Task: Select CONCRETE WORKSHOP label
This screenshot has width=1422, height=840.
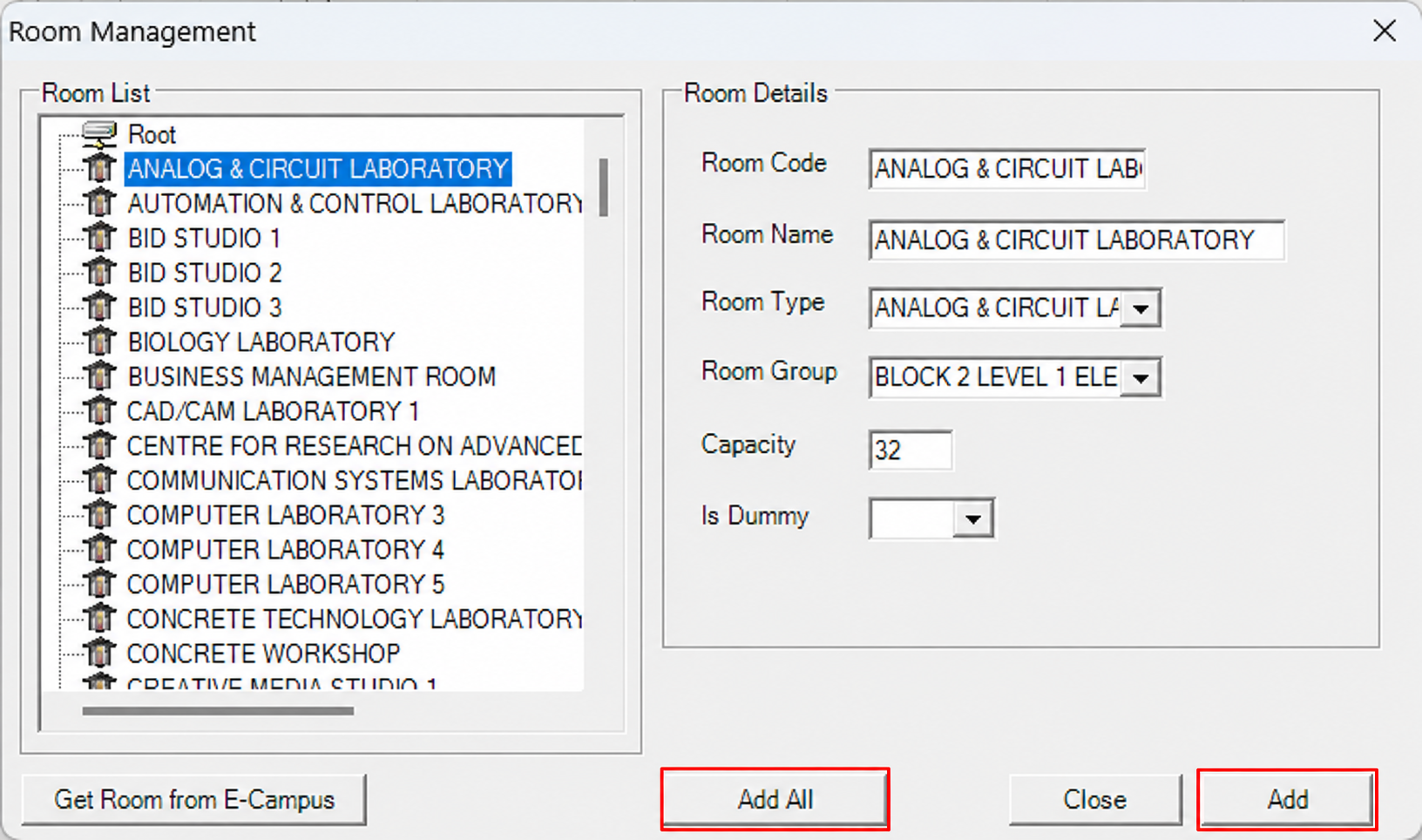Action: point(264,654)
